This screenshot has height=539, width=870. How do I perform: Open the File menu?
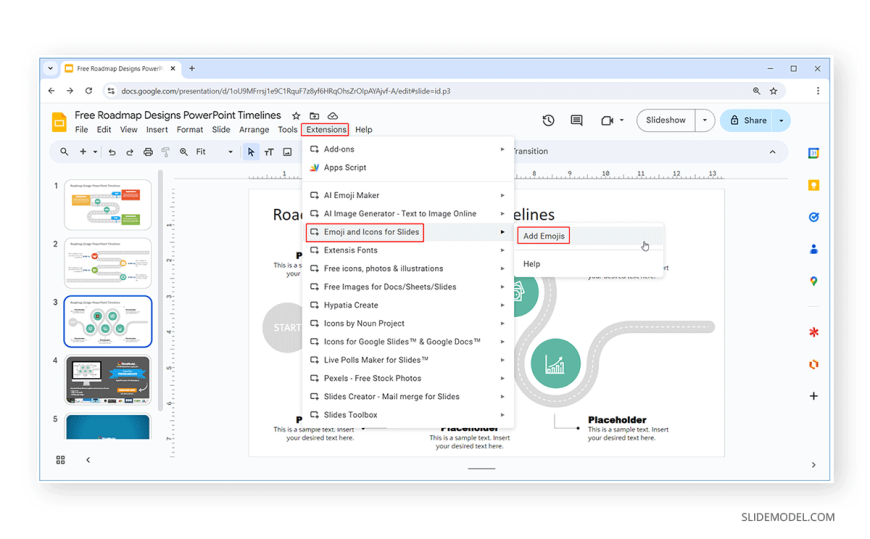pyautogui.click(x=82, y=129)
